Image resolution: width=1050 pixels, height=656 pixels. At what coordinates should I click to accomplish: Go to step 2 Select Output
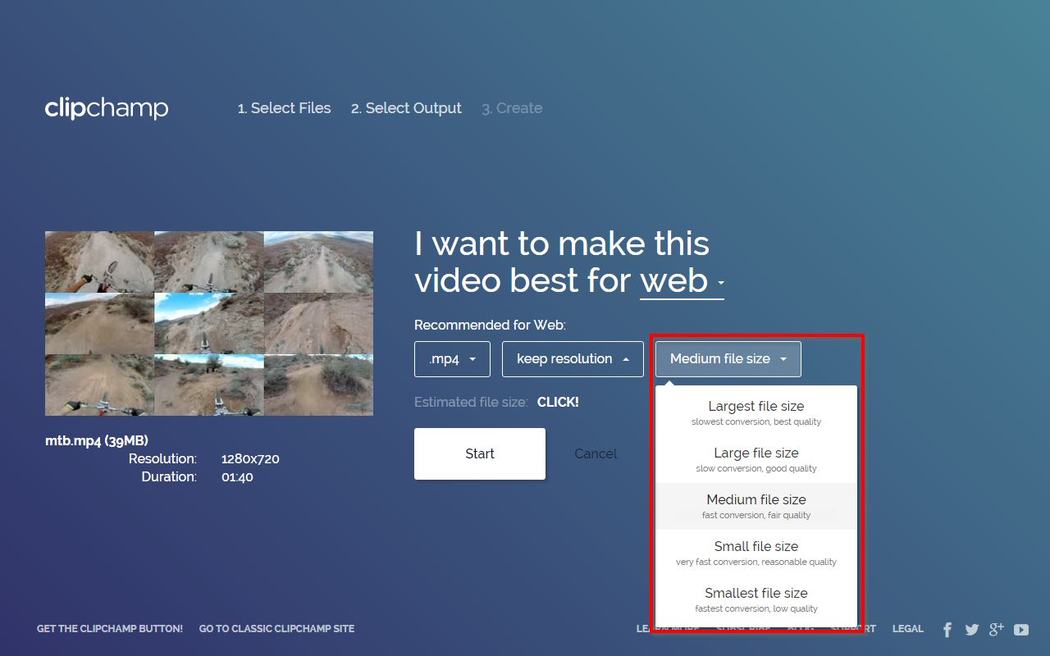tap(406, 108)
